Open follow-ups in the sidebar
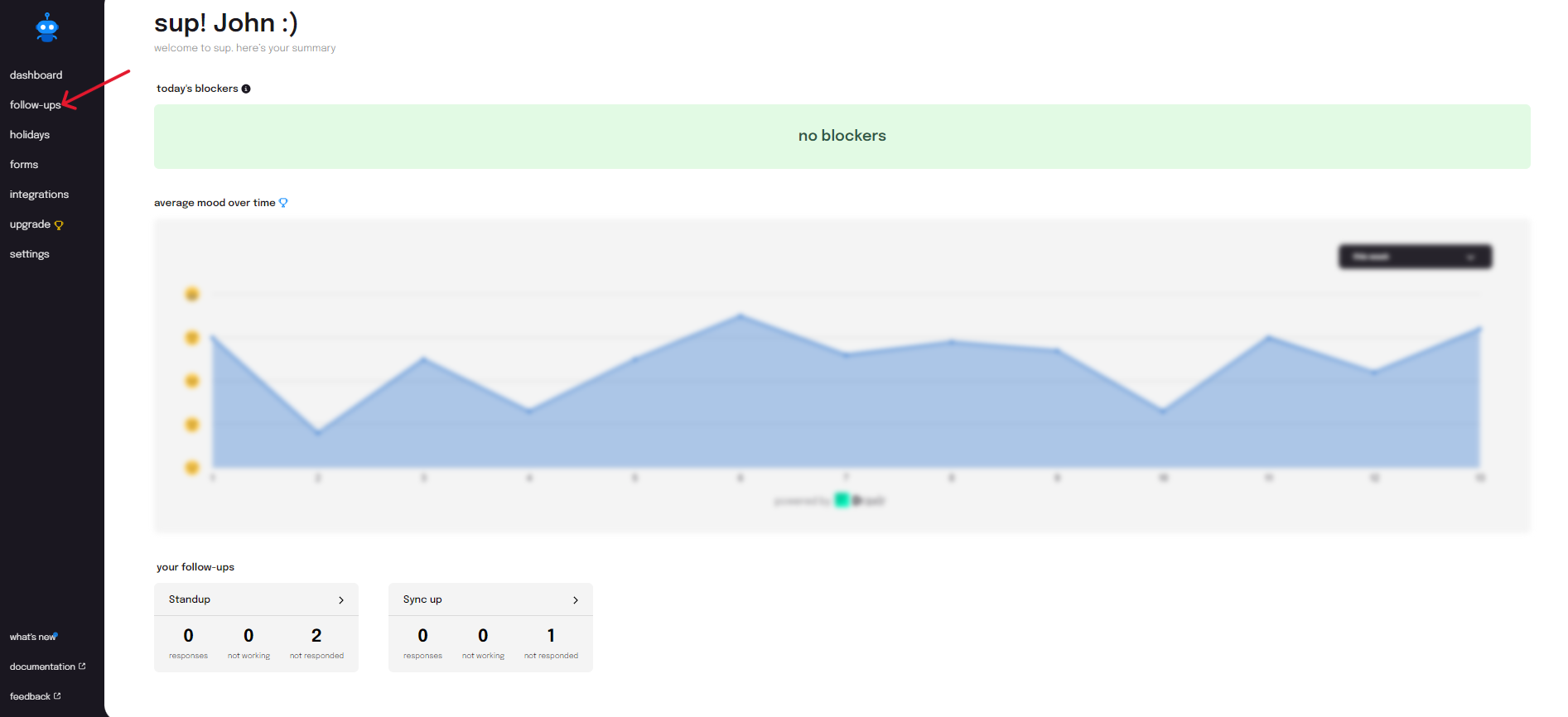Viewport: 1568px width, 717px height. (35, 105)
